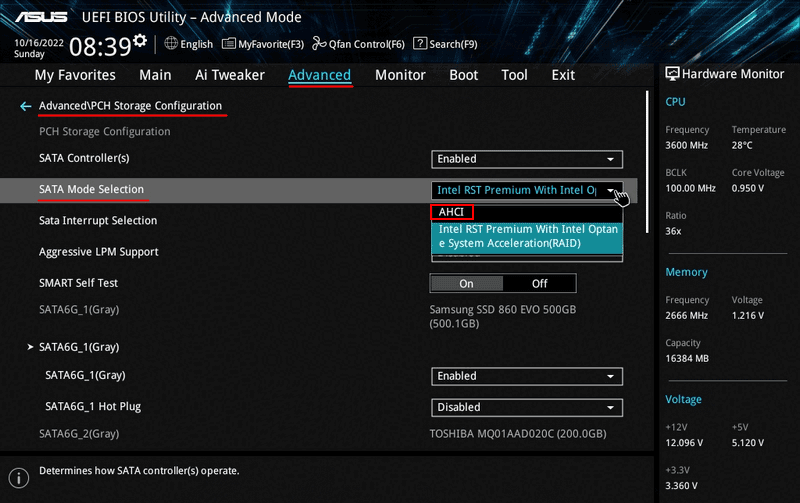Click the Hardware Monitor display icon
The image size is (800, 503).
pyautogui.click(x=672, y=74)
